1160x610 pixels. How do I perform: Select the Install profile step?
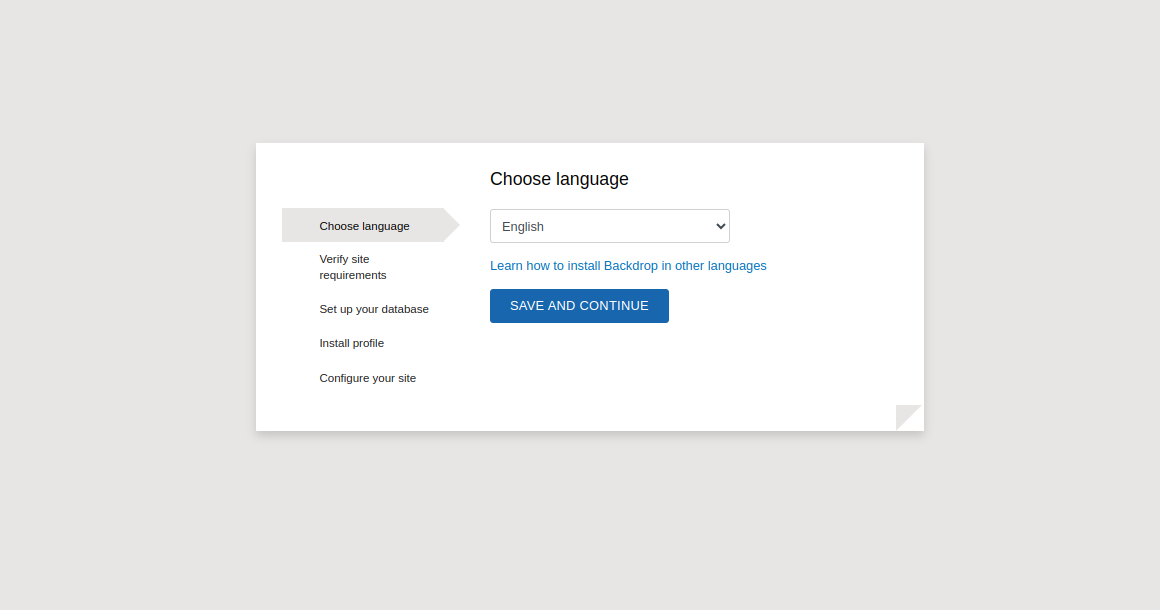click(x=351, y=343)
